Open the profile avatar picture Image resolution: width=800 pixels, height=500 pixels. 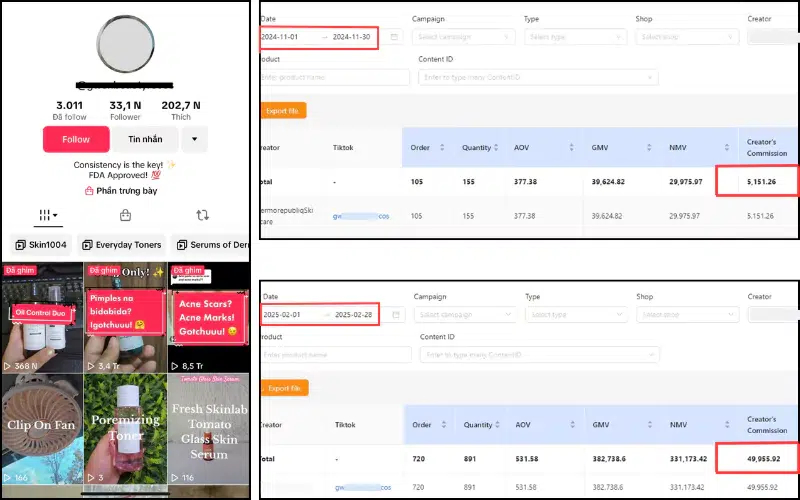click(126, 44)
